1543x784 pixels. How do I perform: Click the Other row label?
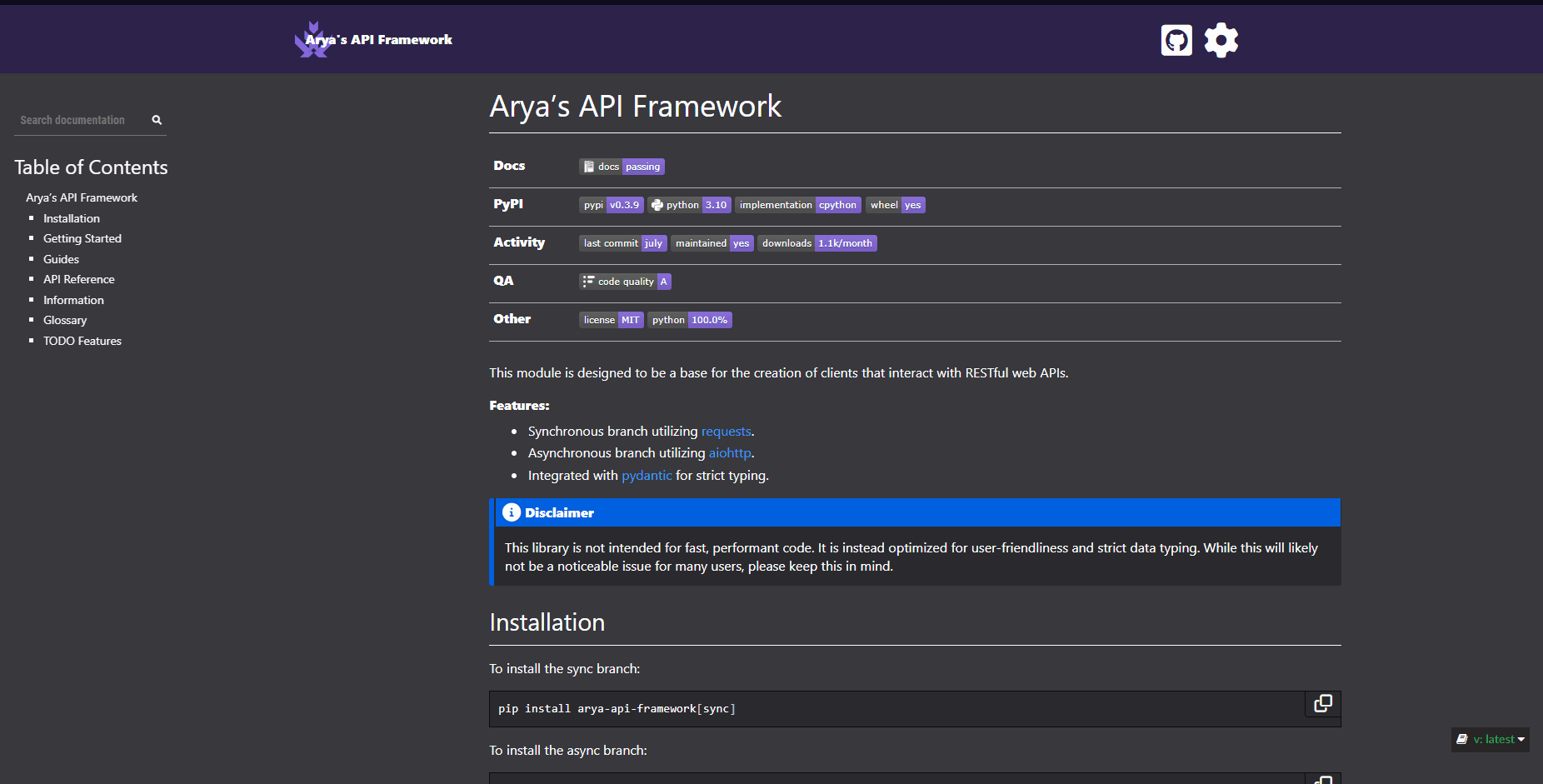coord(512,319)
